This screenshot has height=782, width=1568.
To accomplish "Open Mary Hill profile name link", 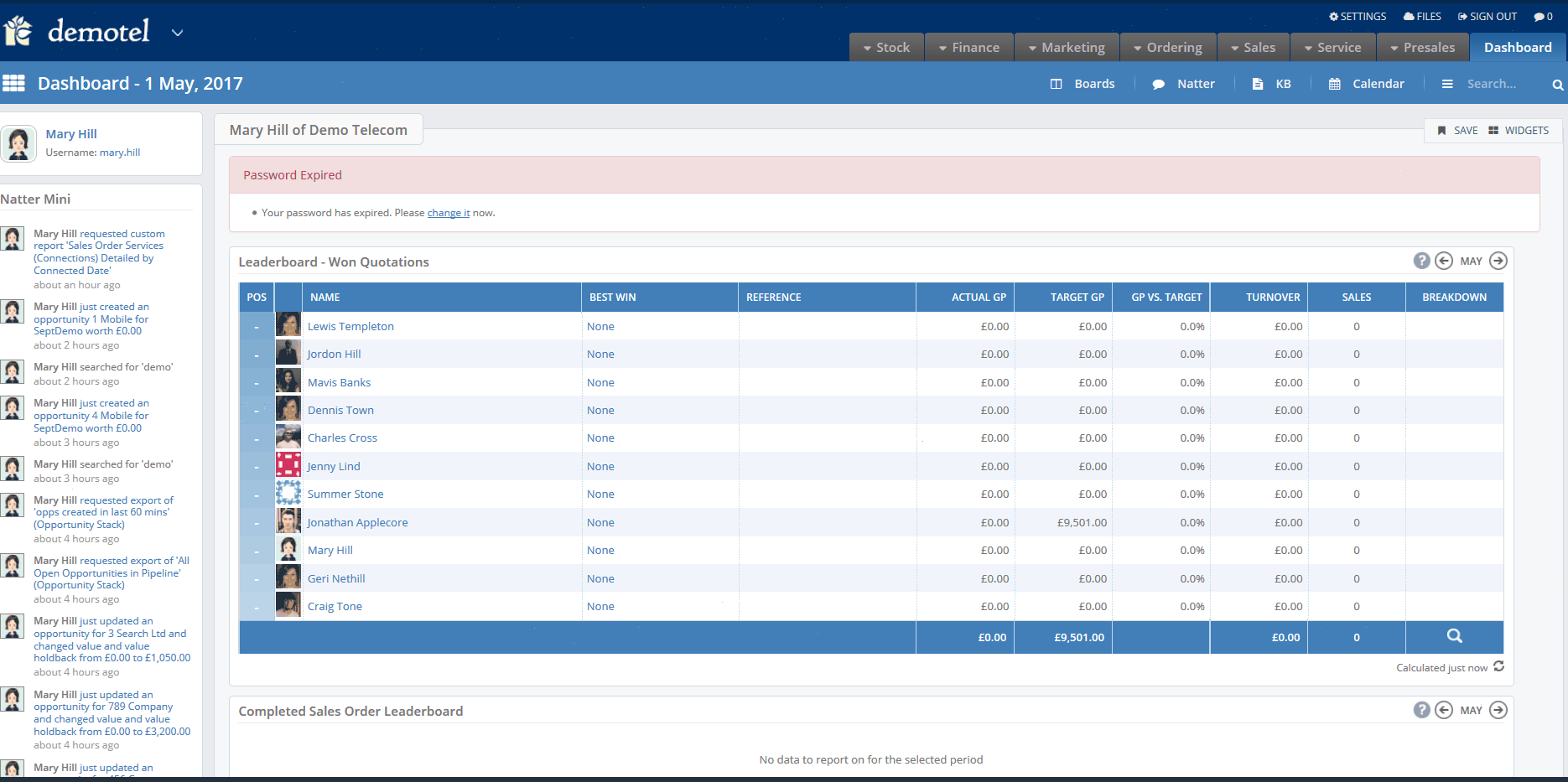I will point(71,134).
